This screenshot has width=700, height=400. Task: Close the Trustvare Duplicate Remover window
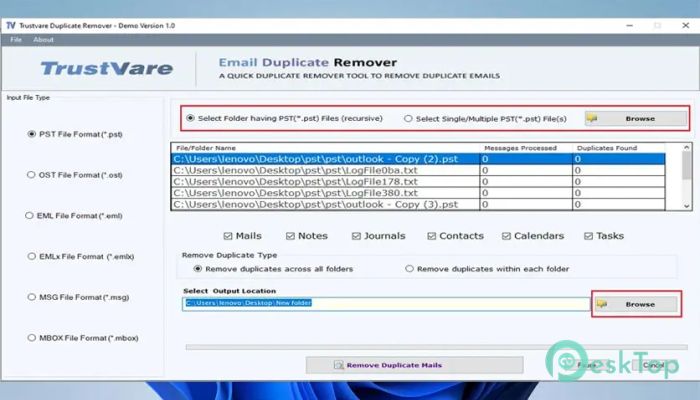click(686, 25)
